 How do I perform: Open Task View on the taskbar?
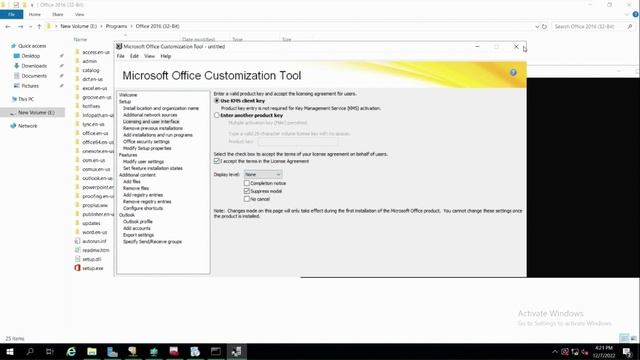50,351
